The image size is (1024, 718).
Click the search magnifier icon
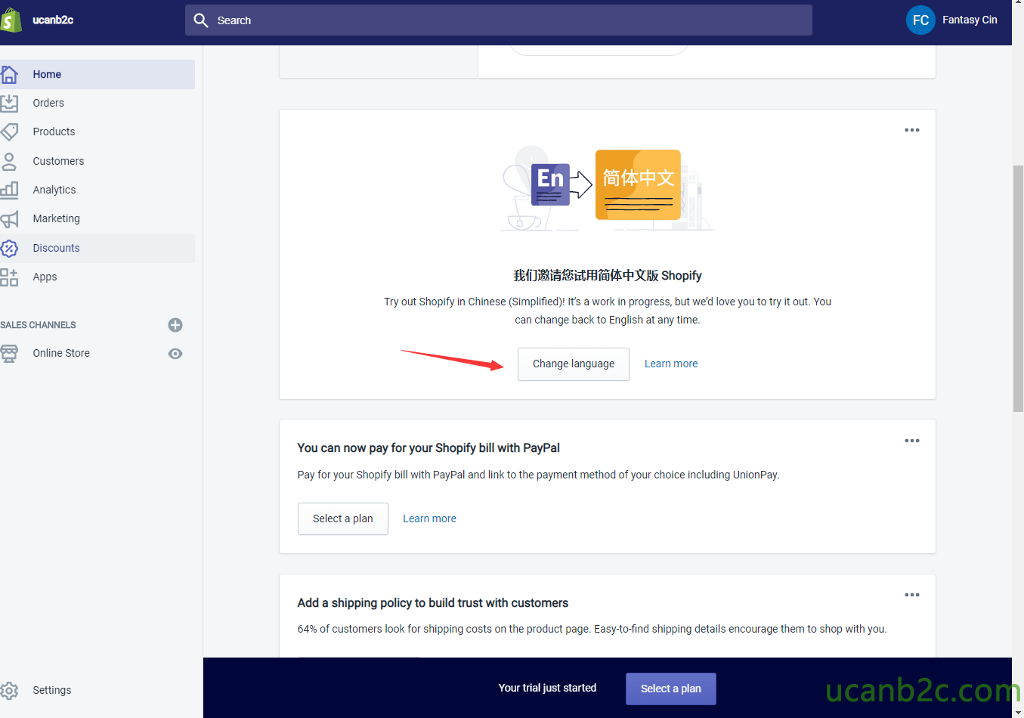(x=200, y=20)
